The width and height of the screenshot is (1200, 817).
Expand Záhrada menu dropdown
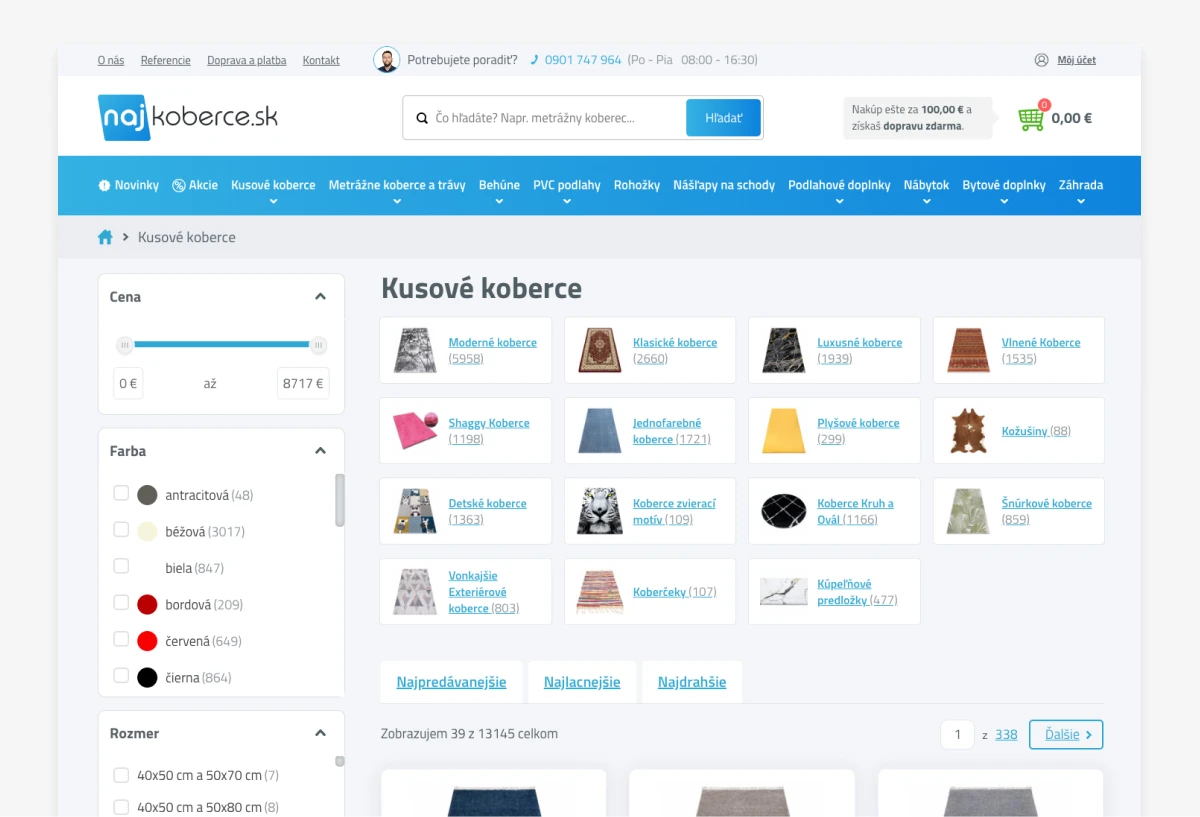point(1081,201)
